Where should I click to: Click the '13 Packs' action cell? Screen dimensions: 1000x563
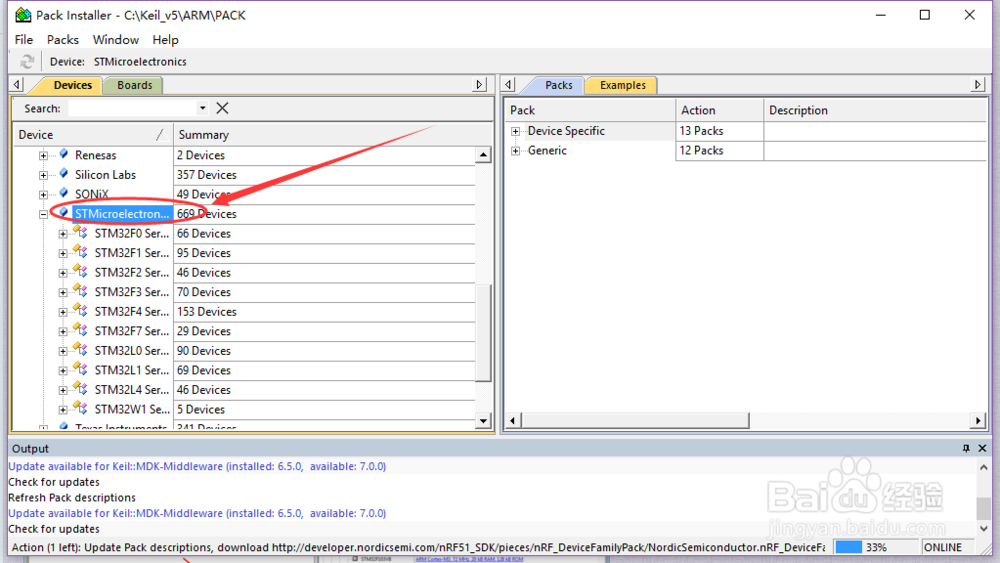tap(719, 131)
